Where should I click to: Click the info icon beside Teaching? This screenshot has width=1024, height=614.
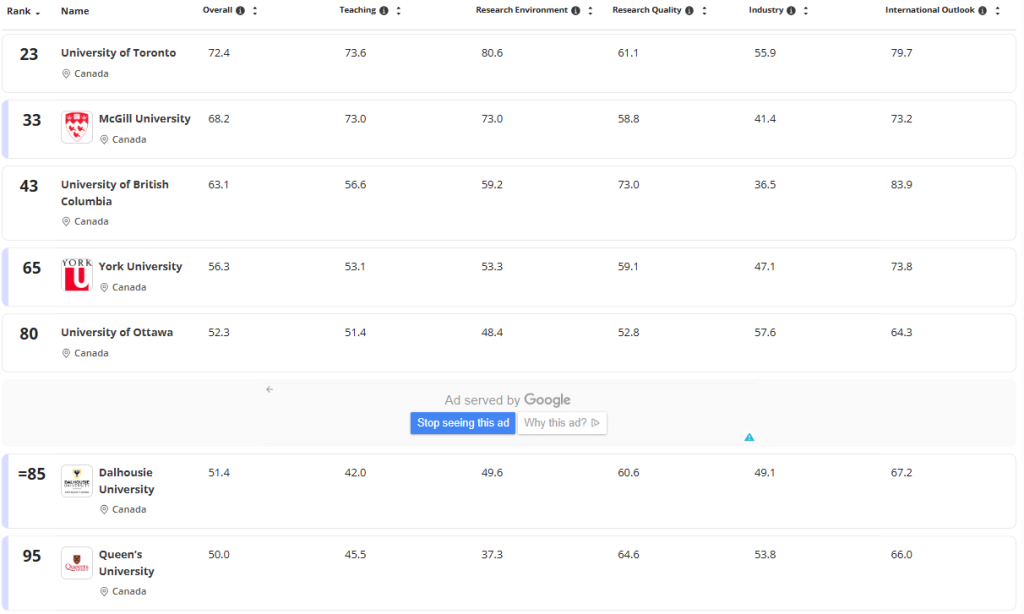coord(384,11)
